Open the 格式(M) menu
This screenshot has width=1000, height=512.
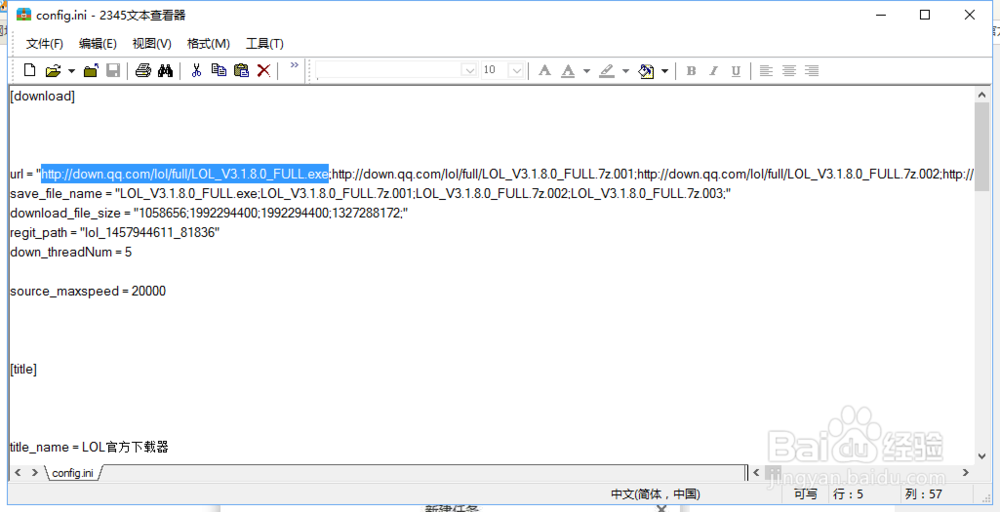[208, 43]
